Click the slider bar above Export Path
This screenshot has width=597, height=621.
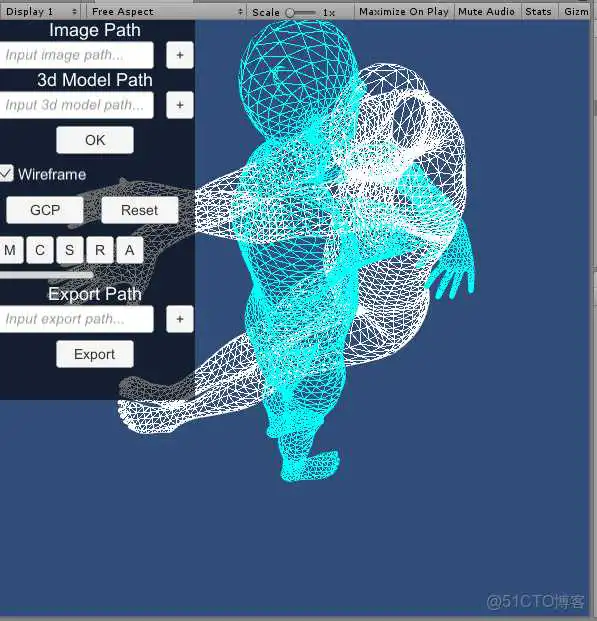46,275
